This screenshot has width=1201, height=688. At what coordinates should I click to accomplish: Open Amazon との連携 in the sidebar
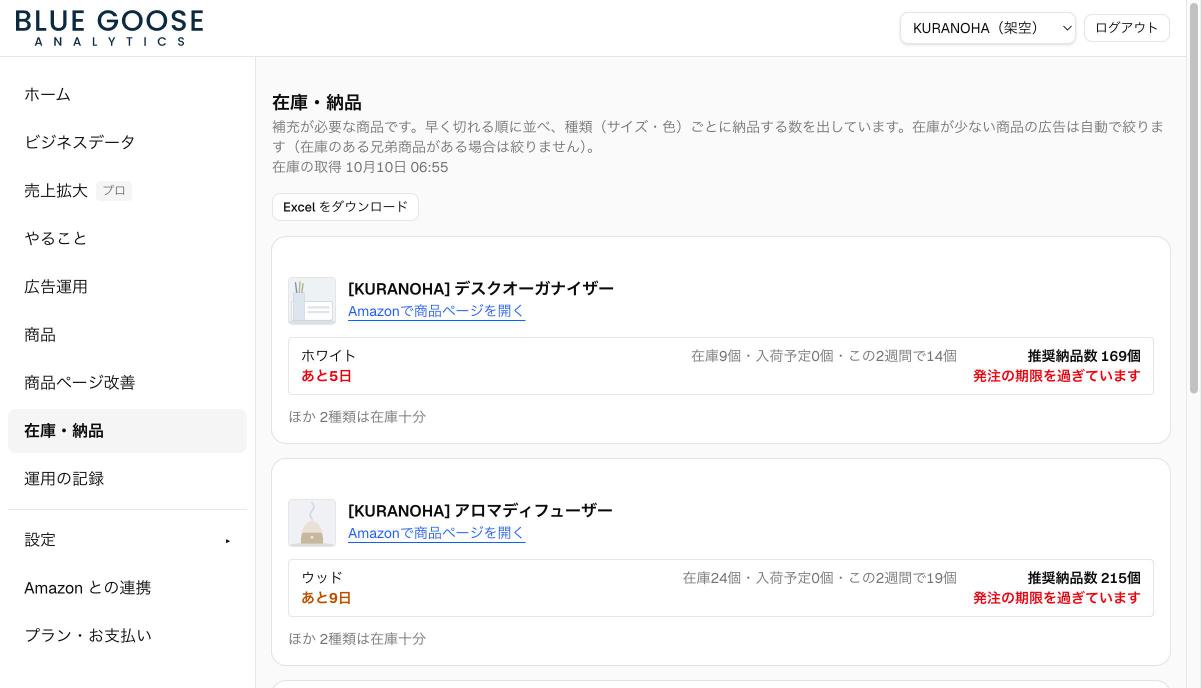[x=127, y=587]
